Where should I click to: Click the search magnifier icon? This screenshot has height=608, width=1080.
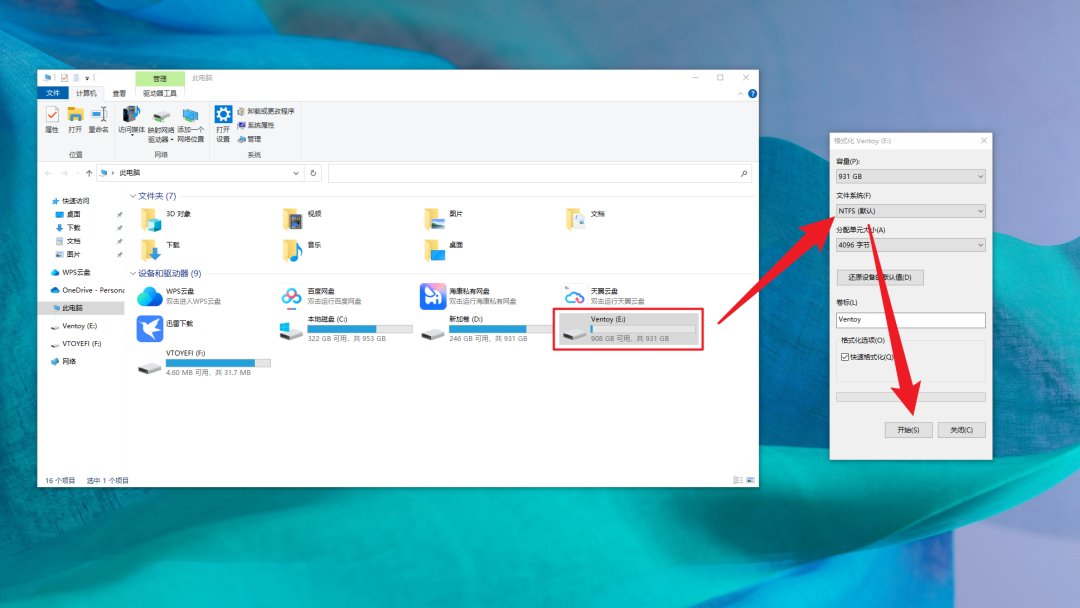click(x=744, y=174)
